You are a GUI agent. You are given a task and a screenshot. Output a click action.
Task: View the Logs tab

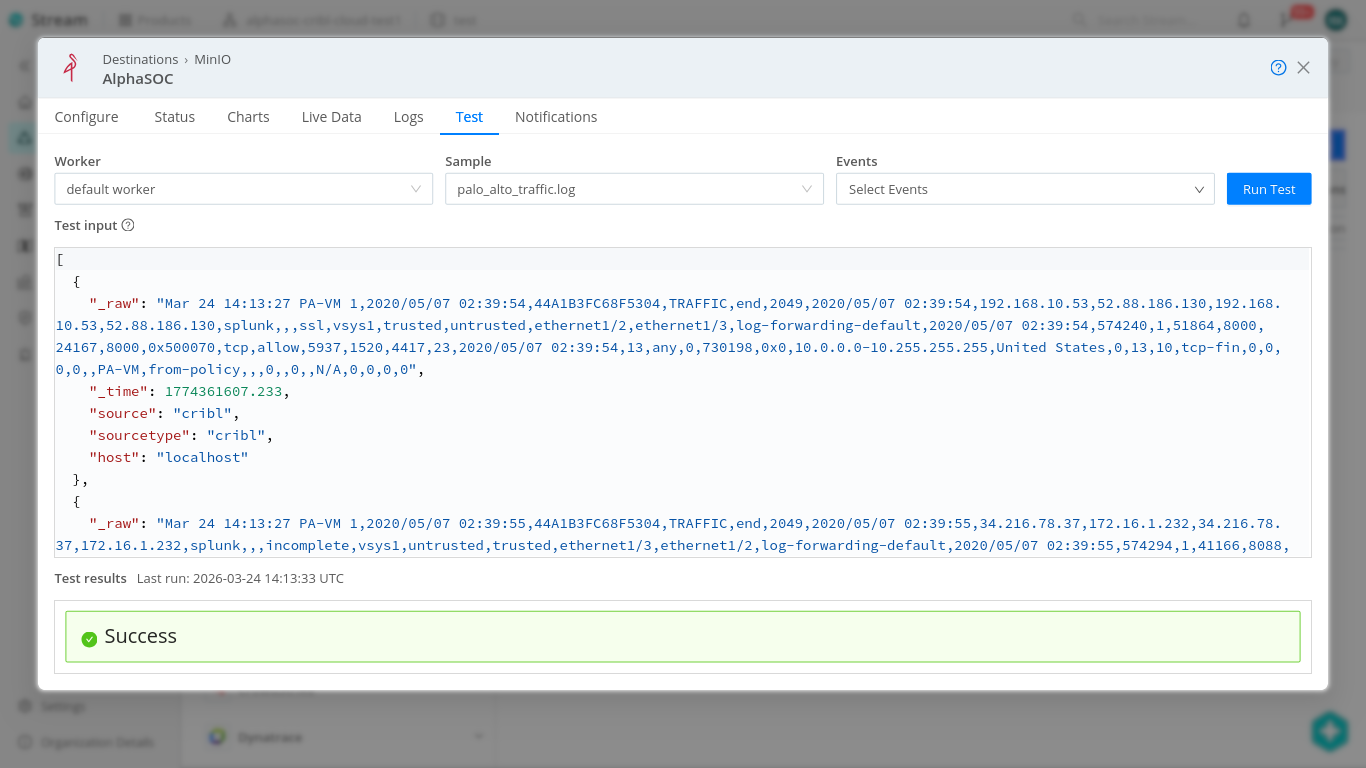pos(408,117)
